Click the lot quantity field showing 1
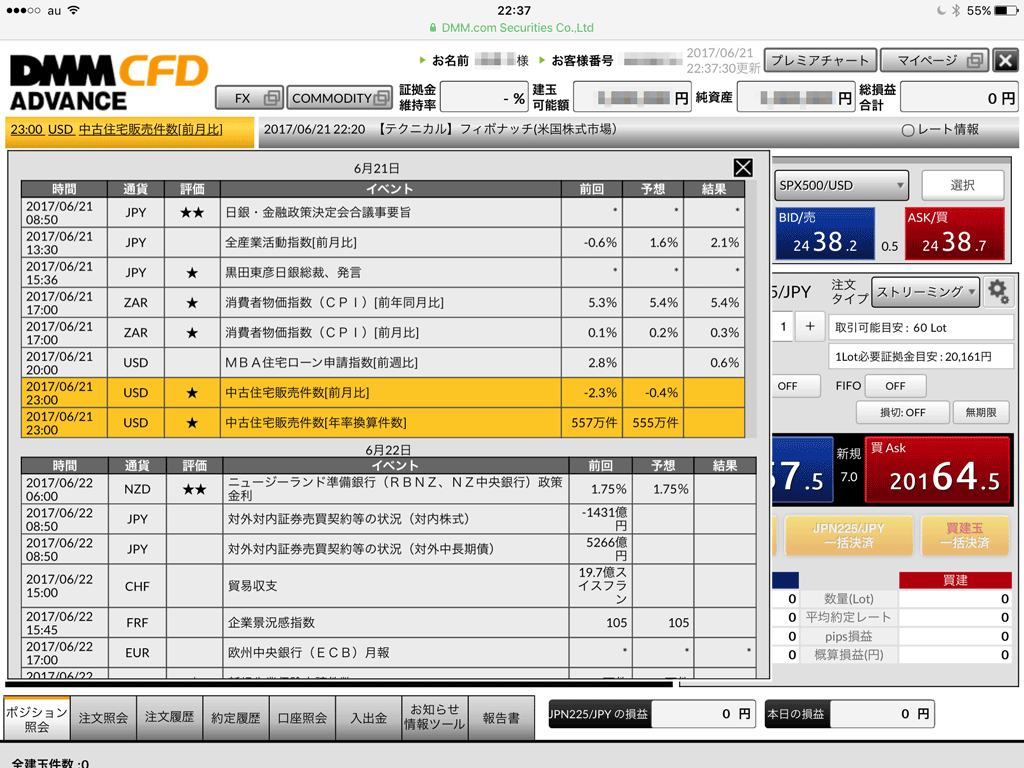The image size is (1024, 768). pyautogui.click(x=783, y=326)
